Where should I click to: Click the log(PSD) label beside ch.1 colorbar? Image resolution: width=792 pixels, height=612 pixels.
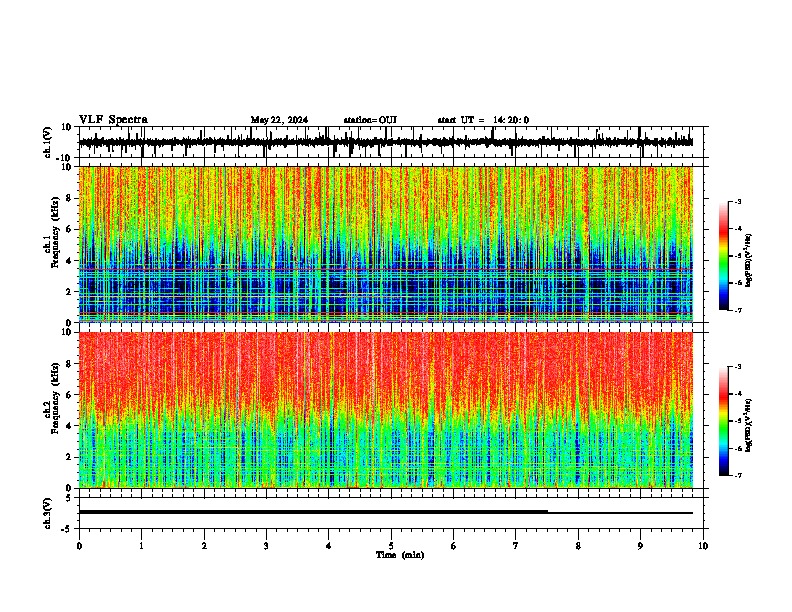tap(749, 261)
